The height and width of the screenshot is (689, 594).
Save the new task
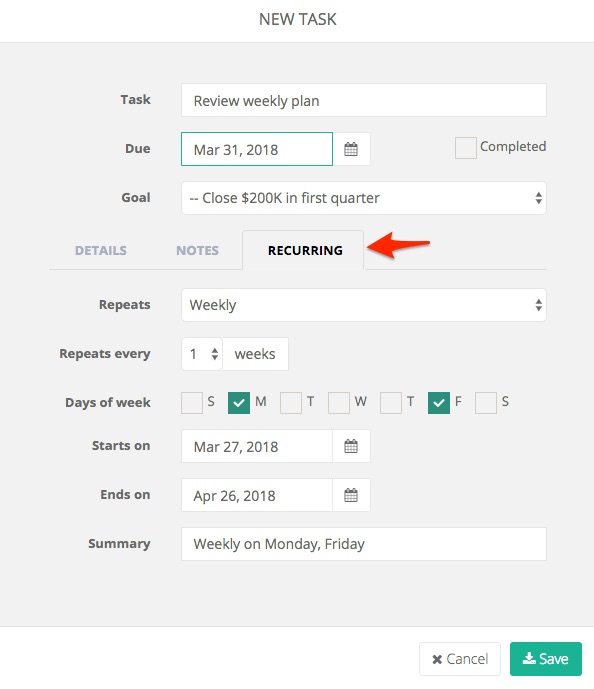click(546, 659)
